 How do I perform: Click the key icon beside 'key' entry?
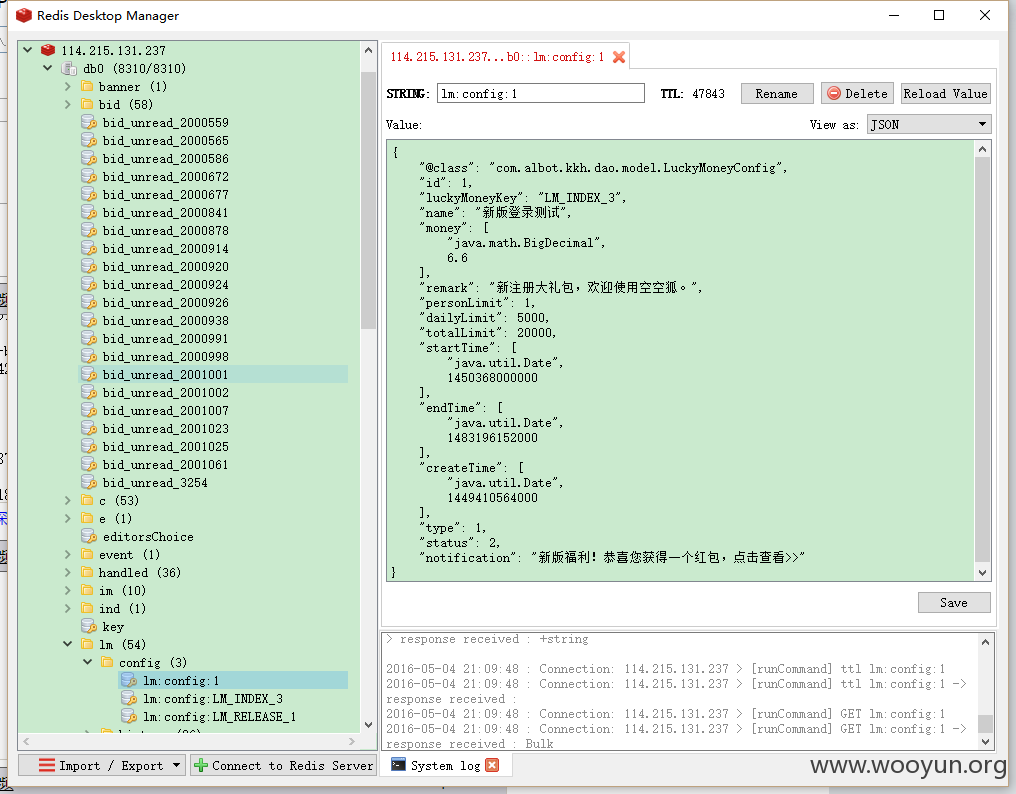(x=89, y=626)
